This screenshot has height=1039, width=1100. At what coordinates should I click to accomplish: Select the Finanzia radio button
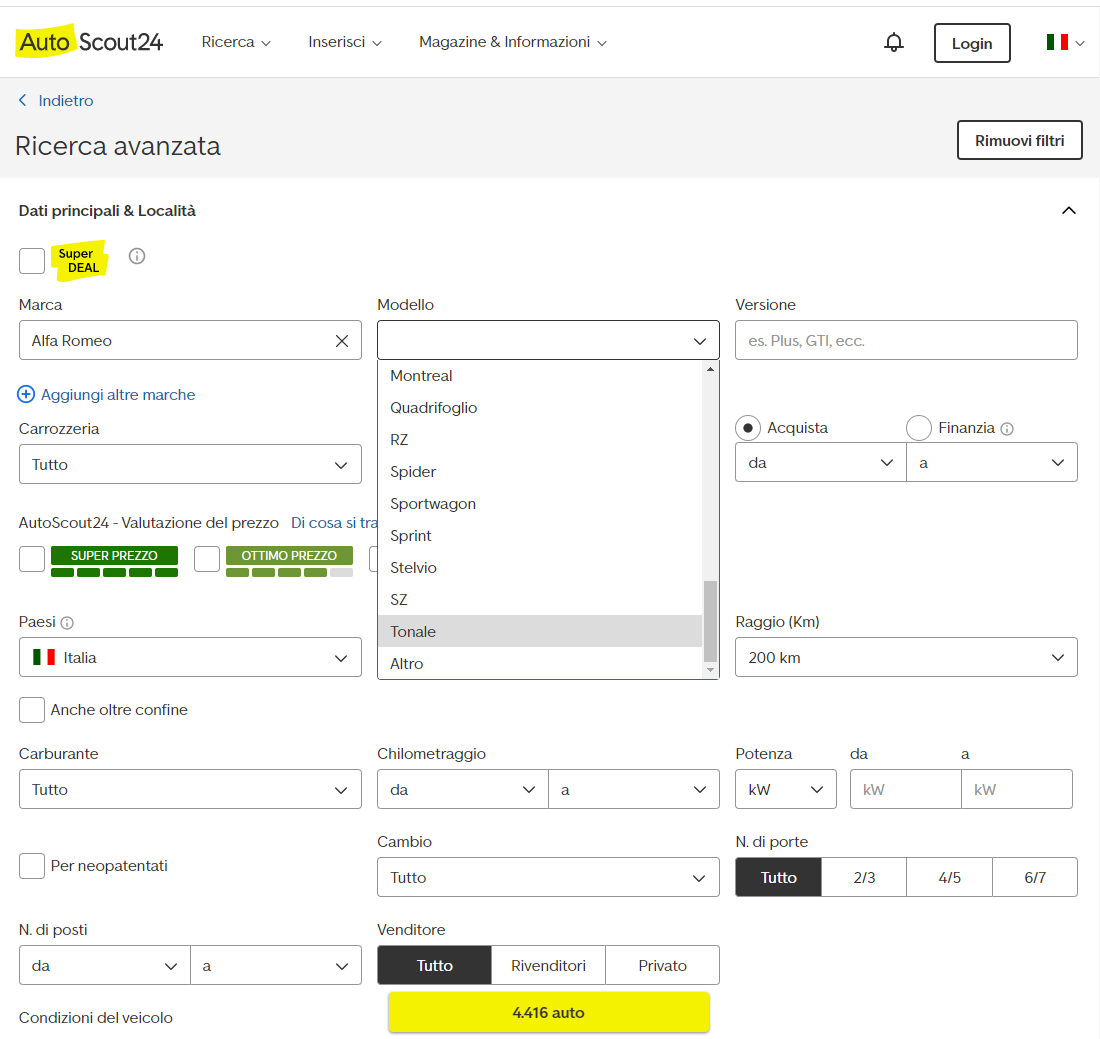(x=919, y=428)
